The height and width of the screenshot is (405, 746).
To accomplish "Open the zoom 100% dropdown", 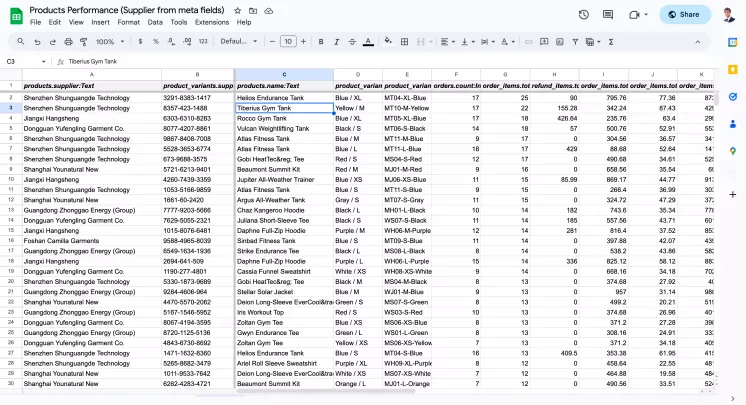I will [110, 42].
